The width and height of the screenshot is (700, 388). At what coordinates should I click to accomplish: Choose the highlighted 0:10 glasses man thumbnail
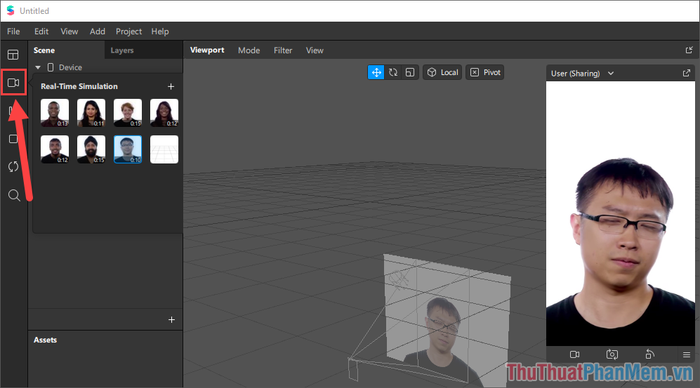tap(128, 150)
